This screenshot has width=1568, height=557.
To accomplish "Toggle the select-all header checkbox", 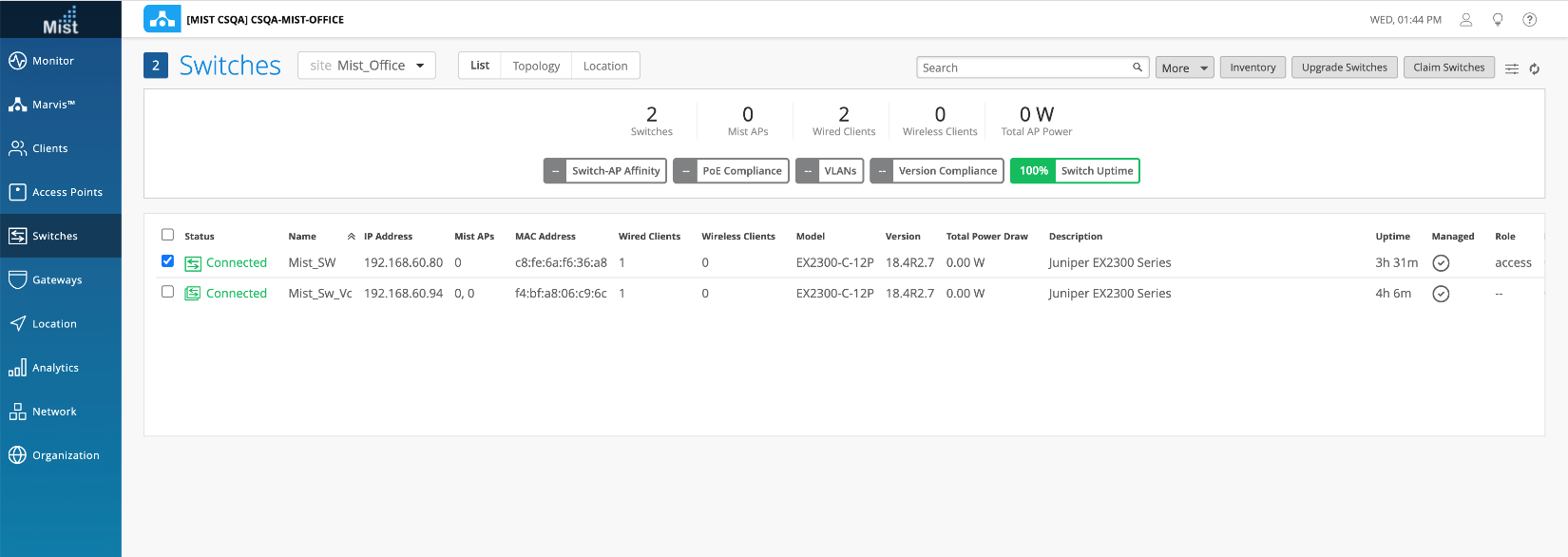I will [x=167, y=235].
